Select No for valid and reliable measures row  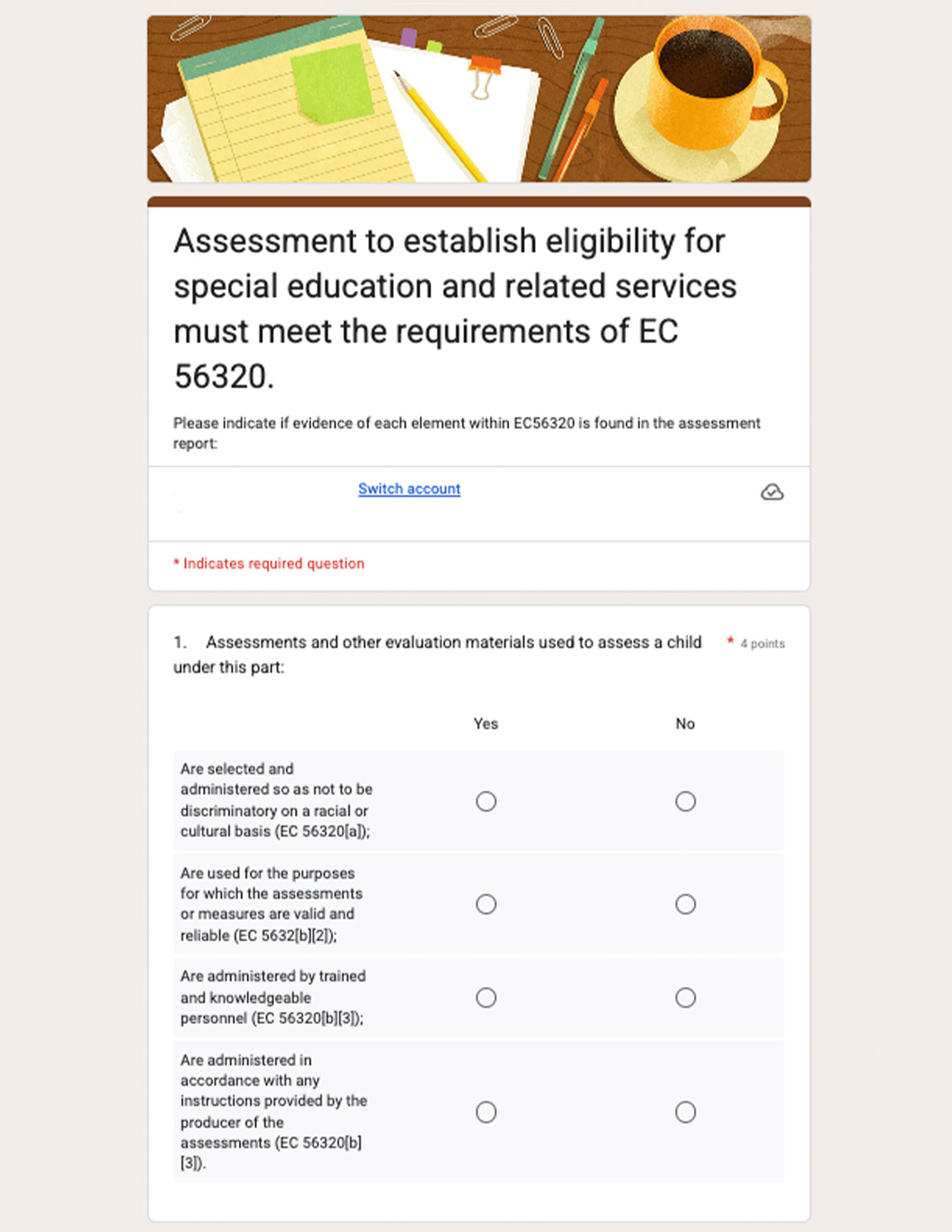[x=685, y=904]
